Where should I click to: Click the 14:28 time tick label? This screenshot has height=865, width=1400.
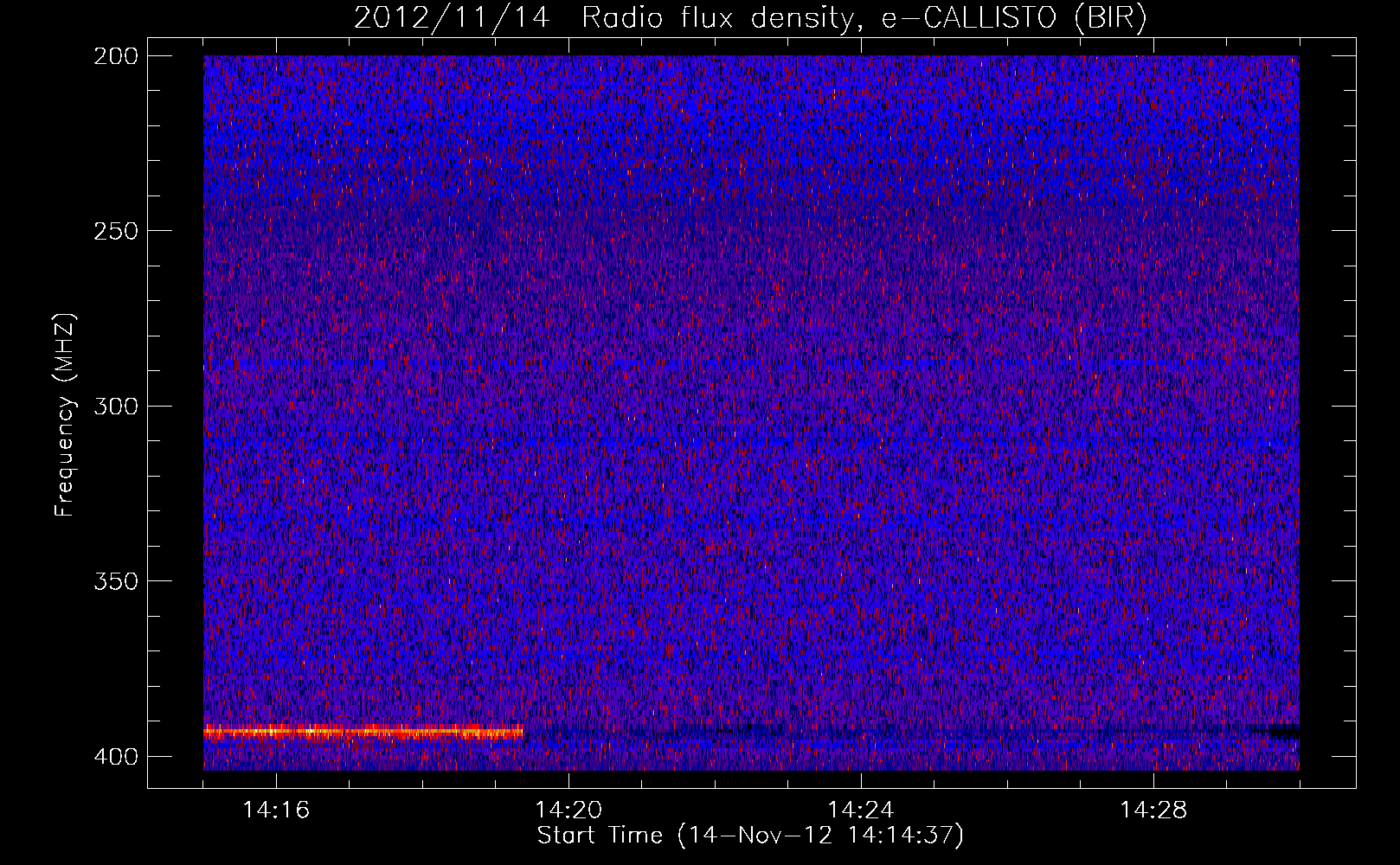coord(1153,811)
